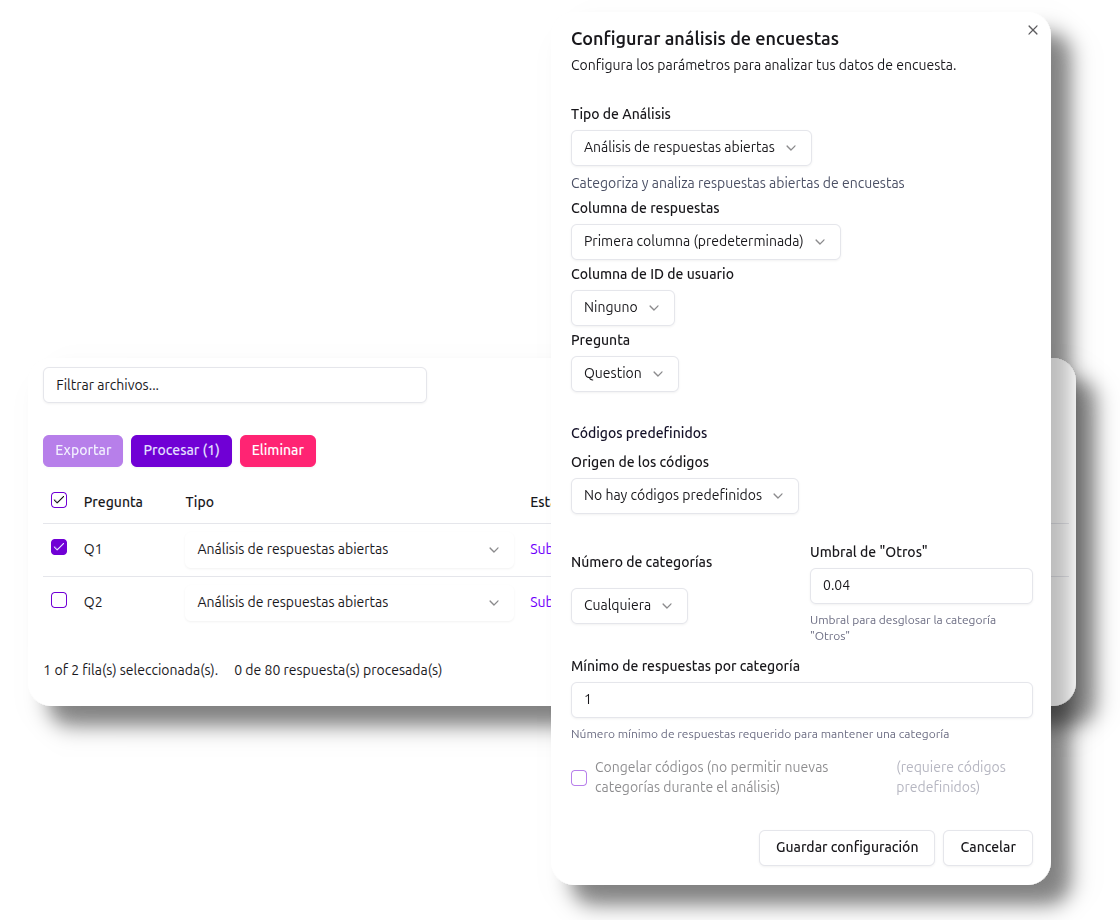
Task: Click the Filtrar archivos search field
Action: pyautogui.click(x=234, y=385)
